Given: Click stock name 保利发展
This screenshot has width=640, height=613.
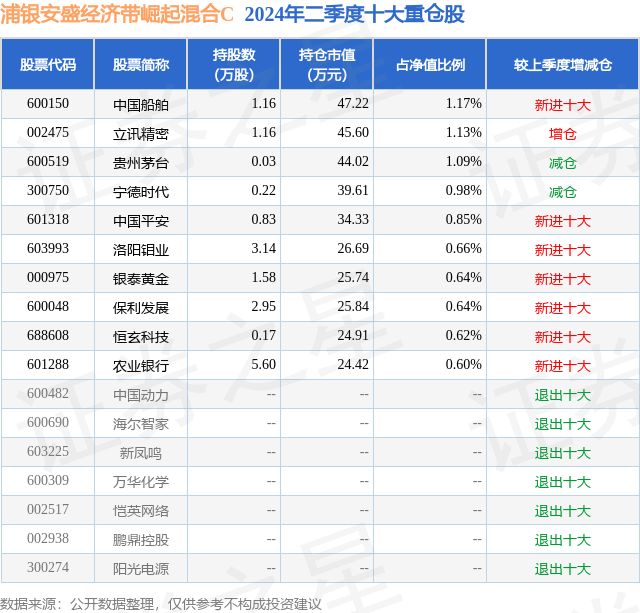Looking at the screenshot, I should point(141,308).
